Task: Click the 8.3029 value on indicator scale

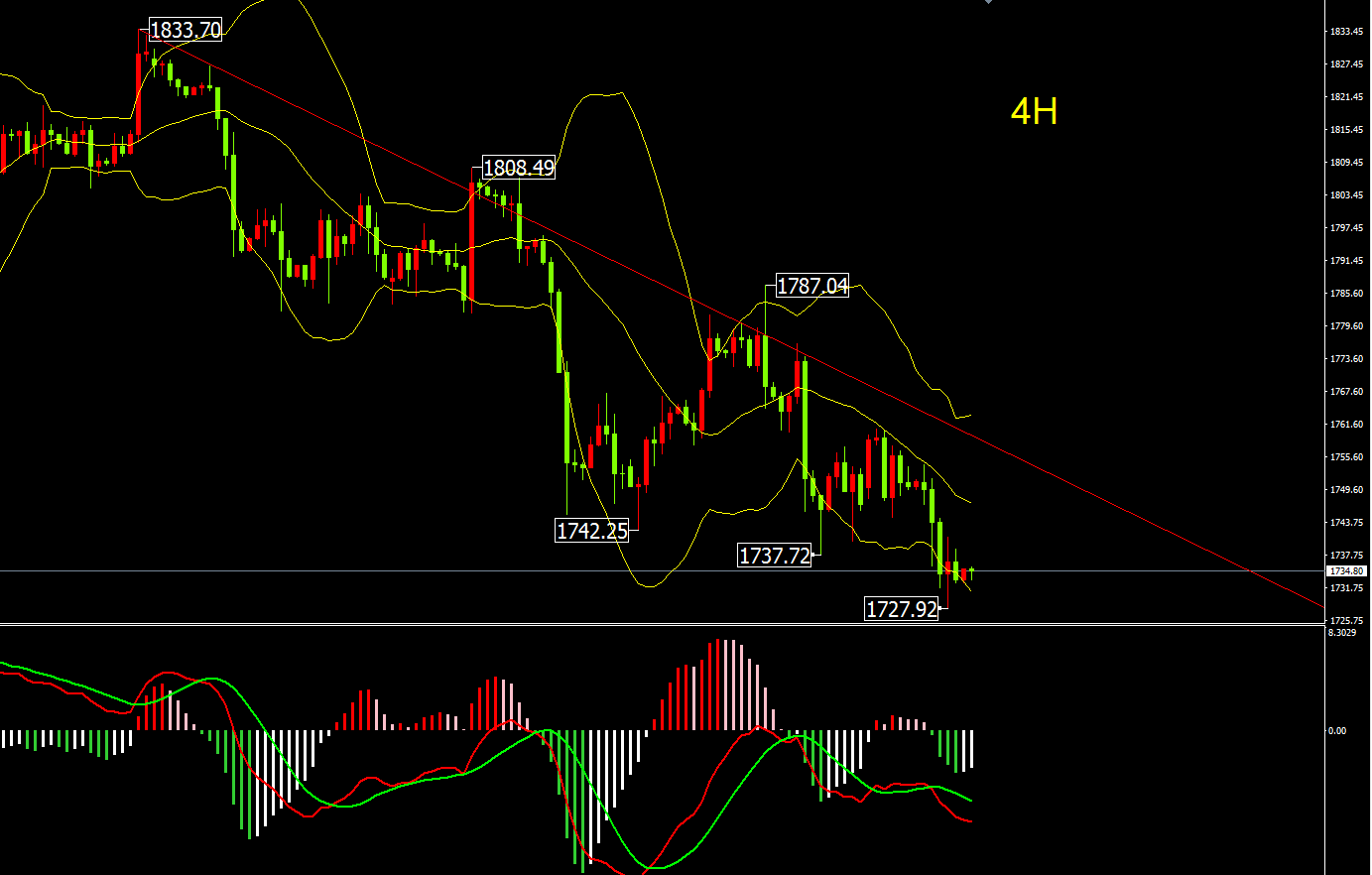Action: click(x=1342, y=633)
